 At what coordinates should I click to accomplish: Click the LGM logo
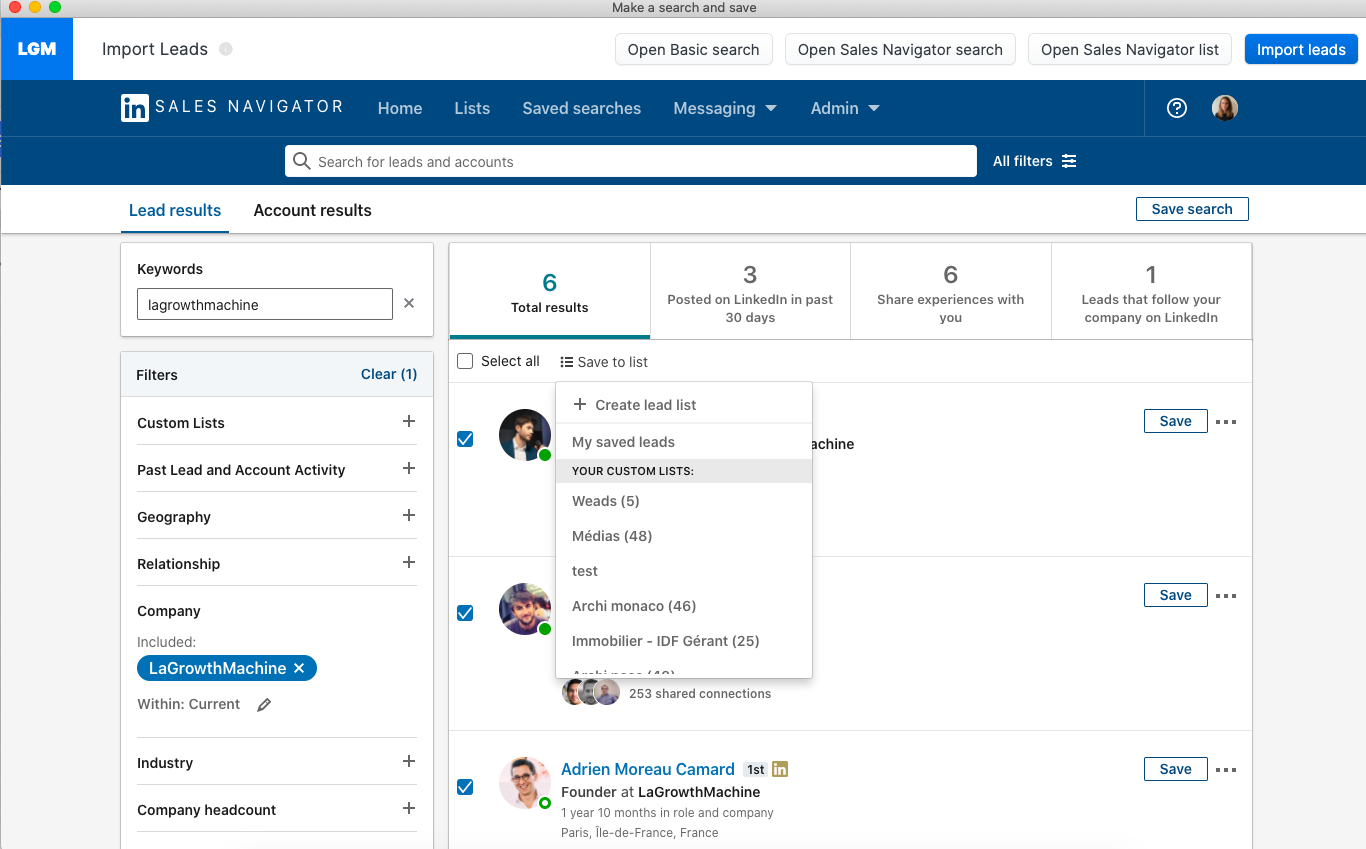[36, 48]
